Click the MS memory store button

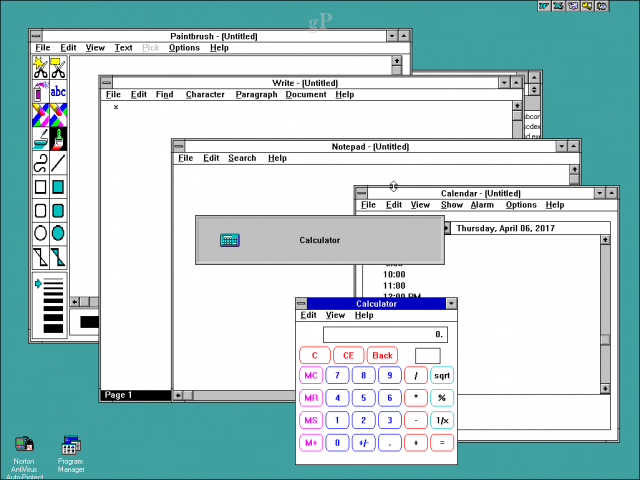(x=311, y=420)
